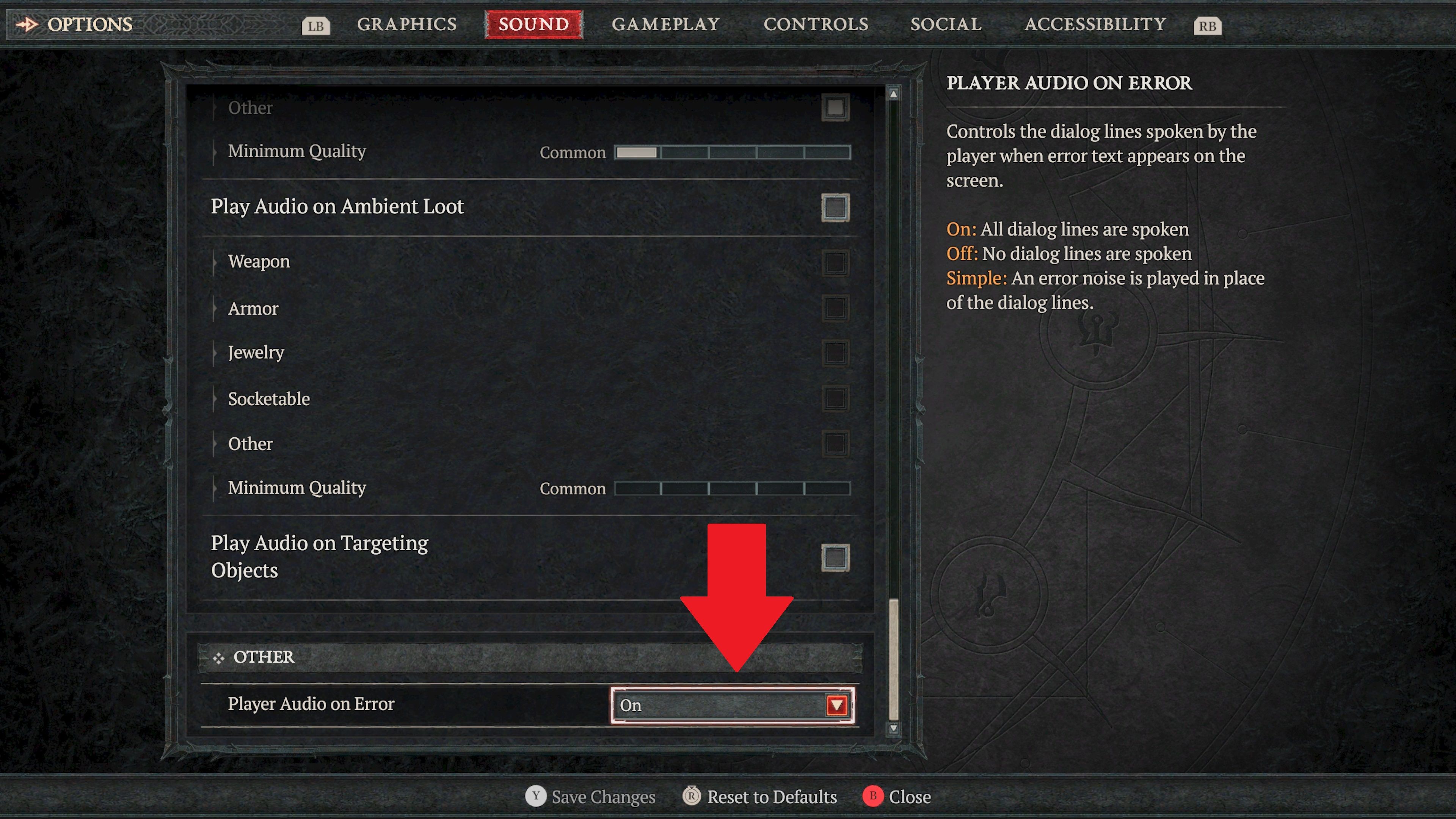Toggle Play Audio on Ambient Loot checkbox
This screenshot has width=1456, height=819.
[x=835, y=207]
